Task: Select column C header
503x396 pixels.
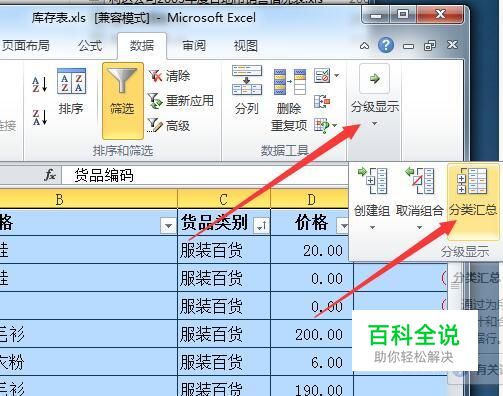Action: [224, 200]
